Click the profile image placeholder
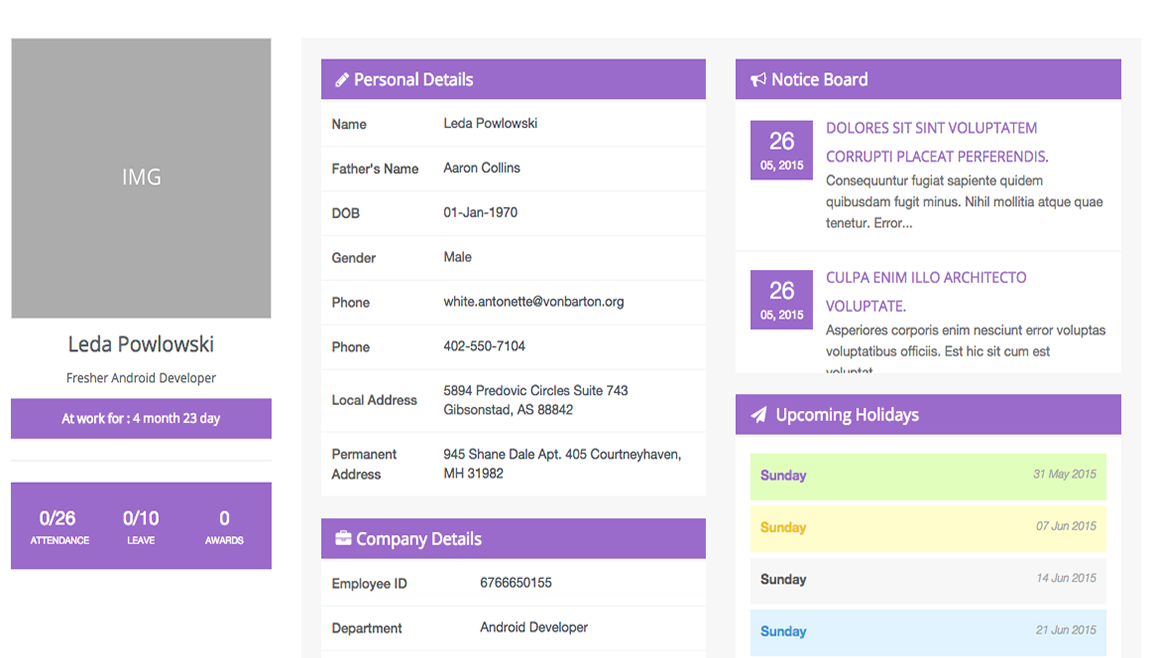 [141, 178]
